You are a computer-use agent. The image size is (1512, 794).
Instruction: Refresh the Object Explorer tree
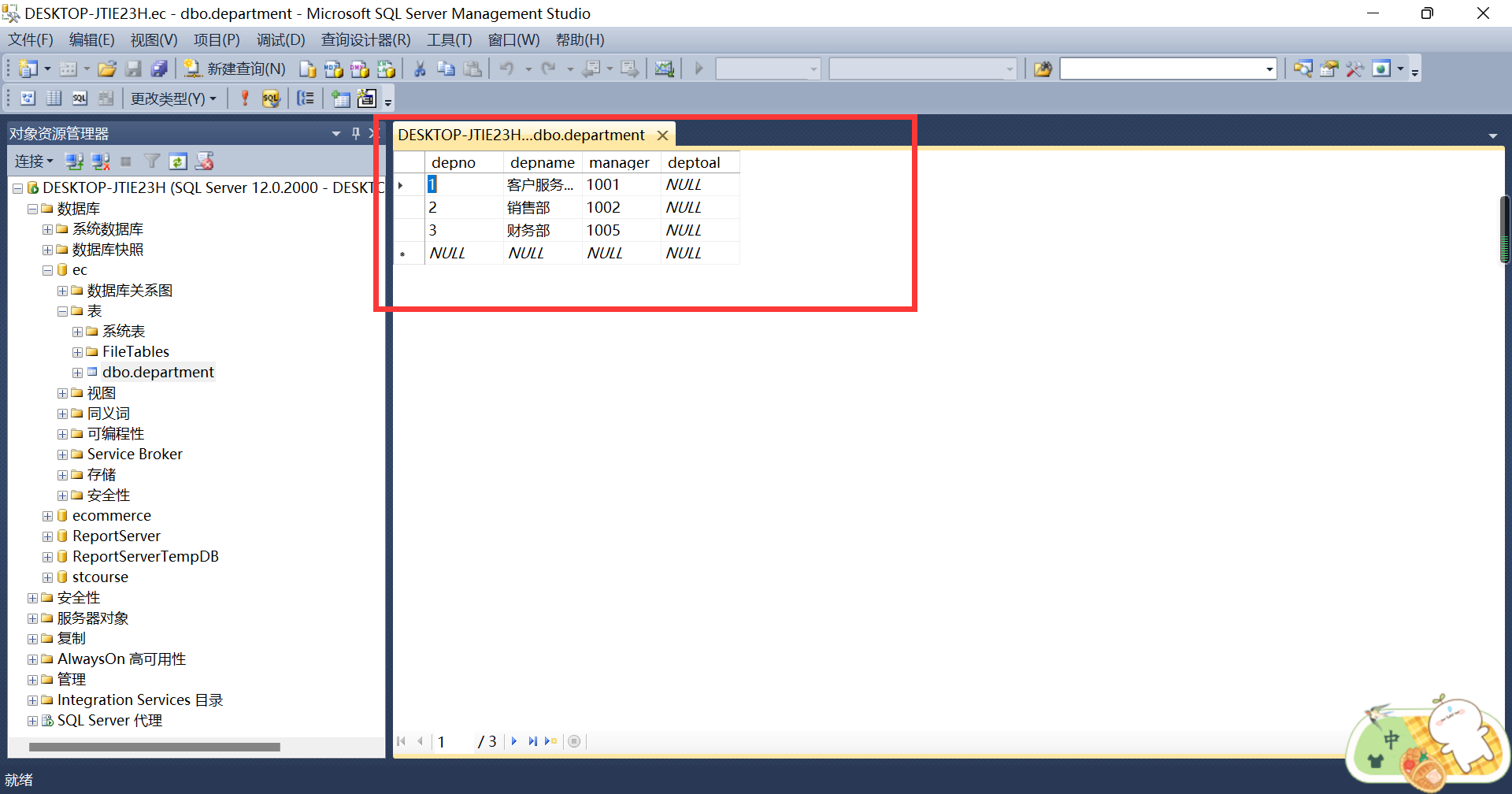(x=178, y=161)
